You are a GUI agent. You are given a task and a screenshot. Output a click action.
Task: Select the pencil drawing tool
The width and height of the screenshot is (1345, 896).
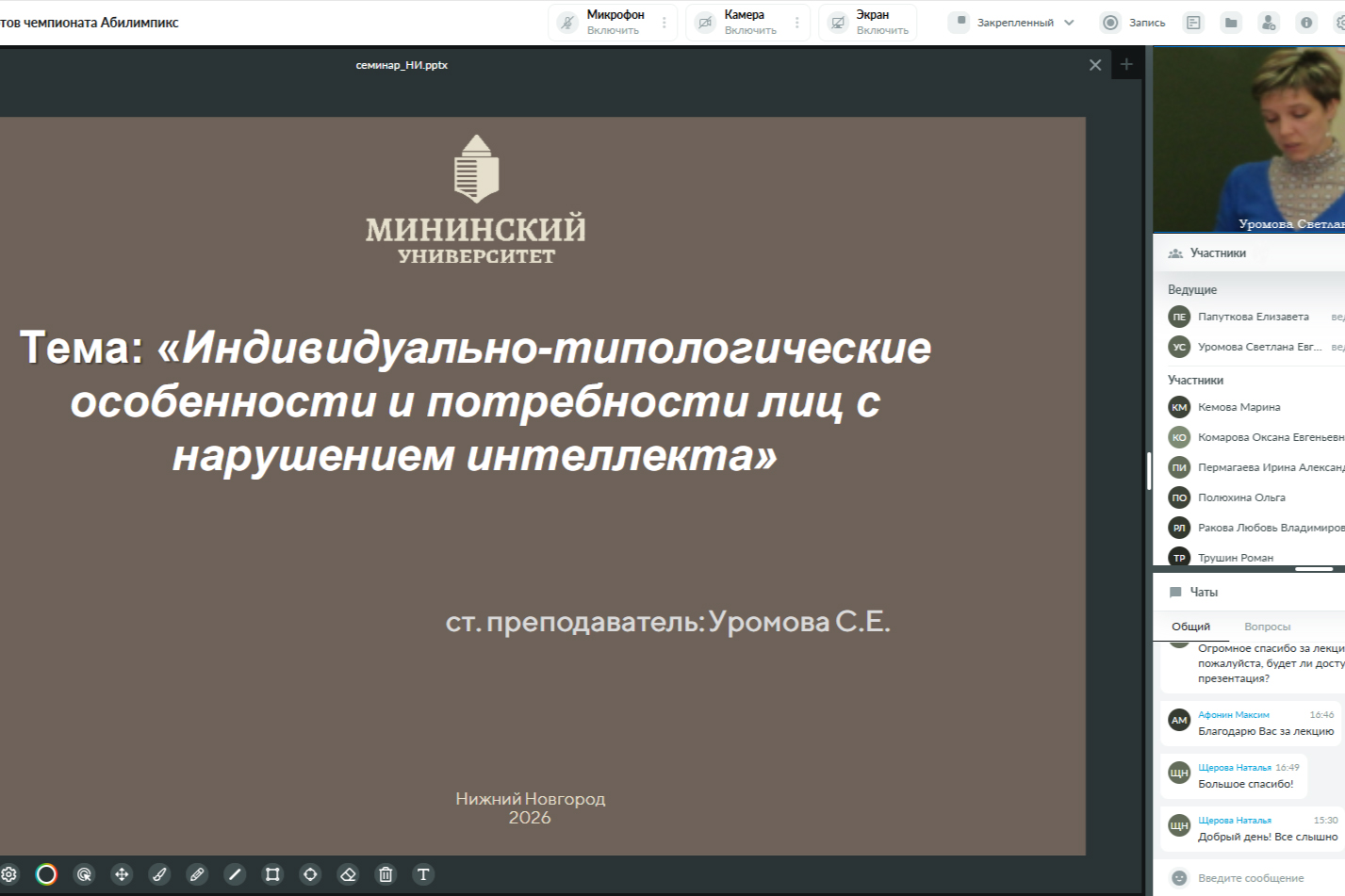click(197, 874)
